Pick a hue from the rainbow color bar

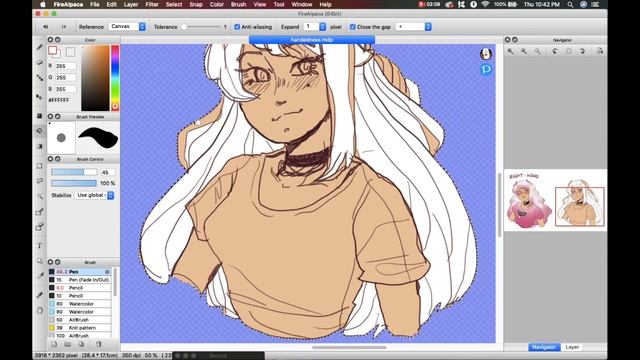click(x=115, y=78)
